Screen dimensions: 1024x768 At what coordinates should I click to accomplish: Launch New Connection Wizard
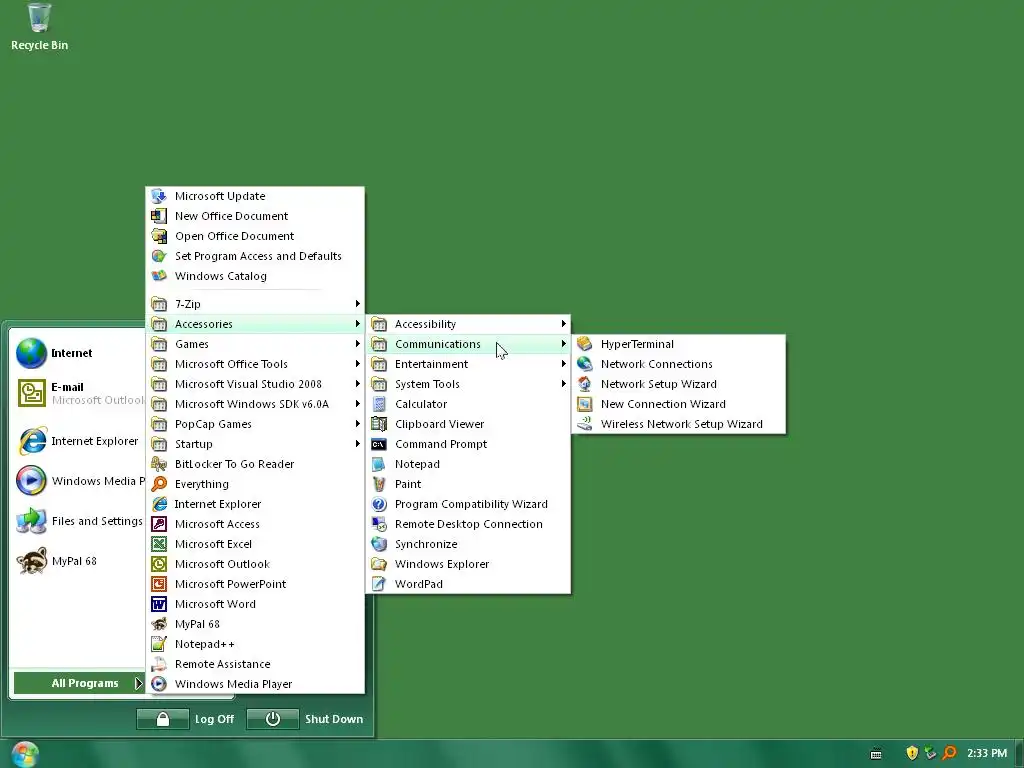point(679,404)
